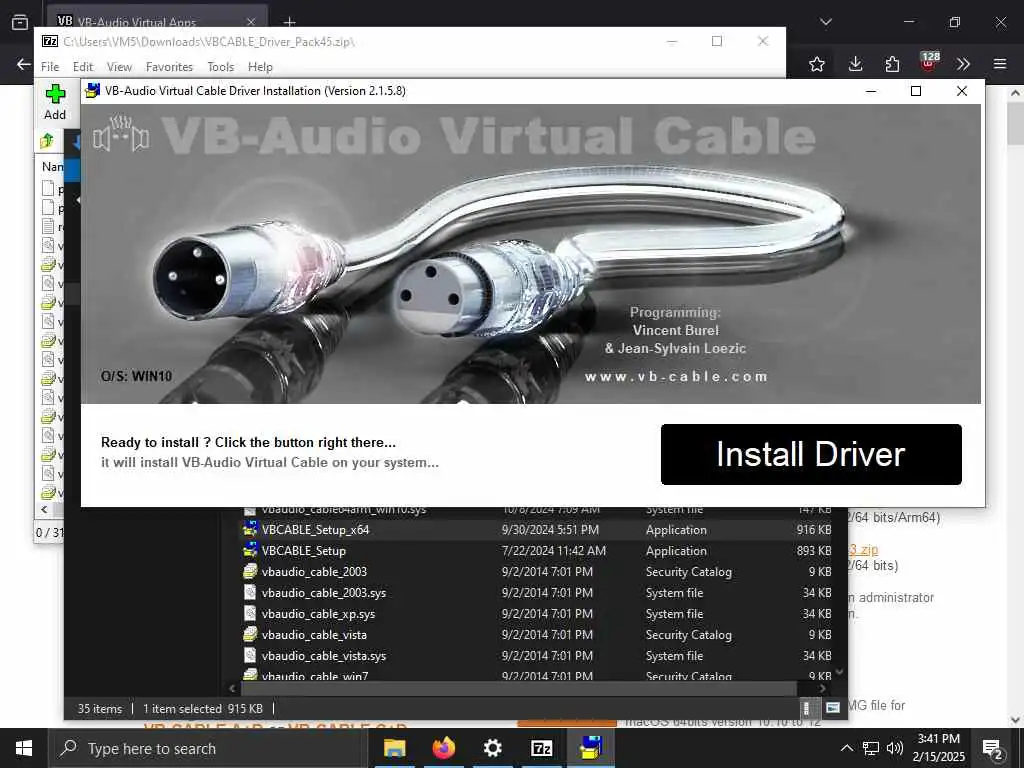Screen dimensions: 1024x768
Task: Open the Favorites menu in 7-Zip
Action: click(x=169, y=67)
